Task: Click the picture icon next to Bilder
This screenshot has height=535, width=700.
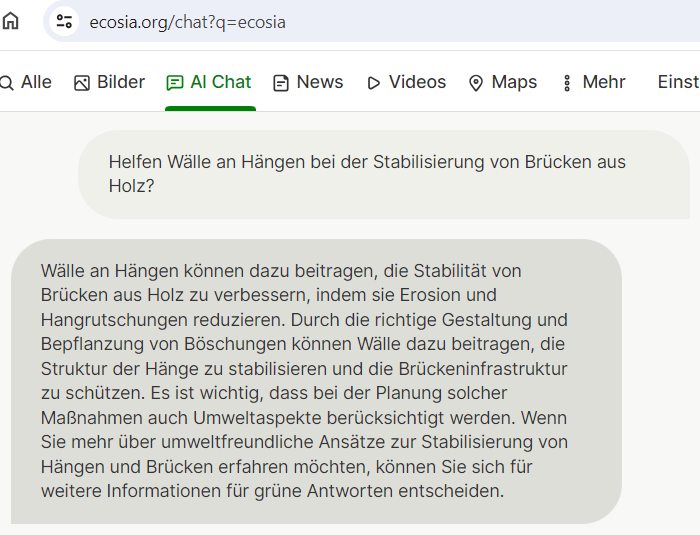Action: tap(82, 83)
